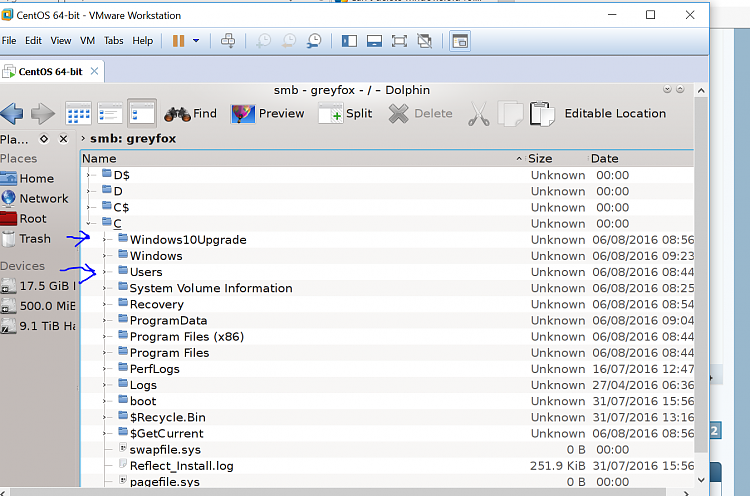Select the swapfile.sys file
The width and height of the screenshot is (750, 496).
(x=165, y=450)
